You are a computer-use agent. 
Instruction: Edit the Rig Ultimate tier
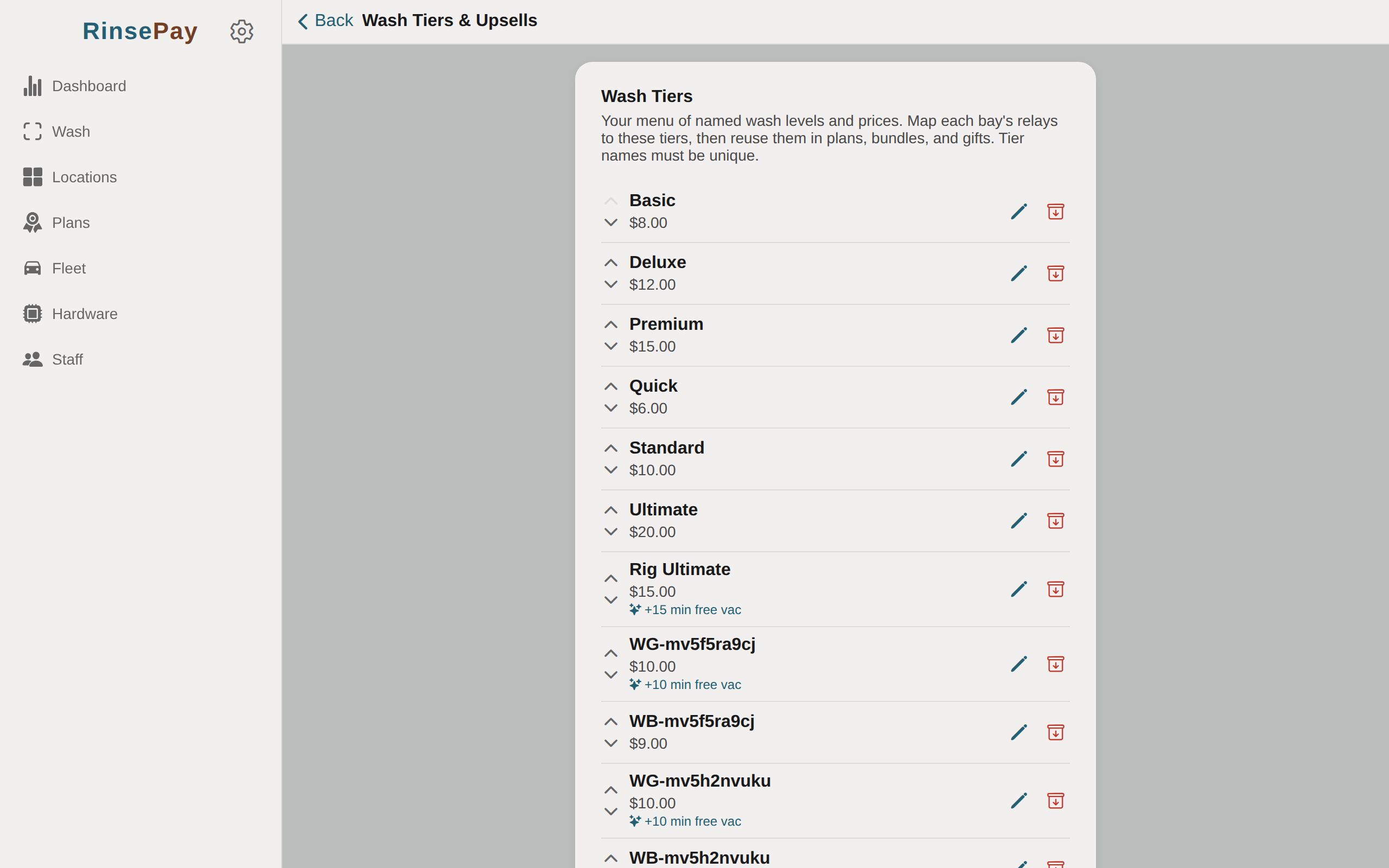click(1019, 589)
